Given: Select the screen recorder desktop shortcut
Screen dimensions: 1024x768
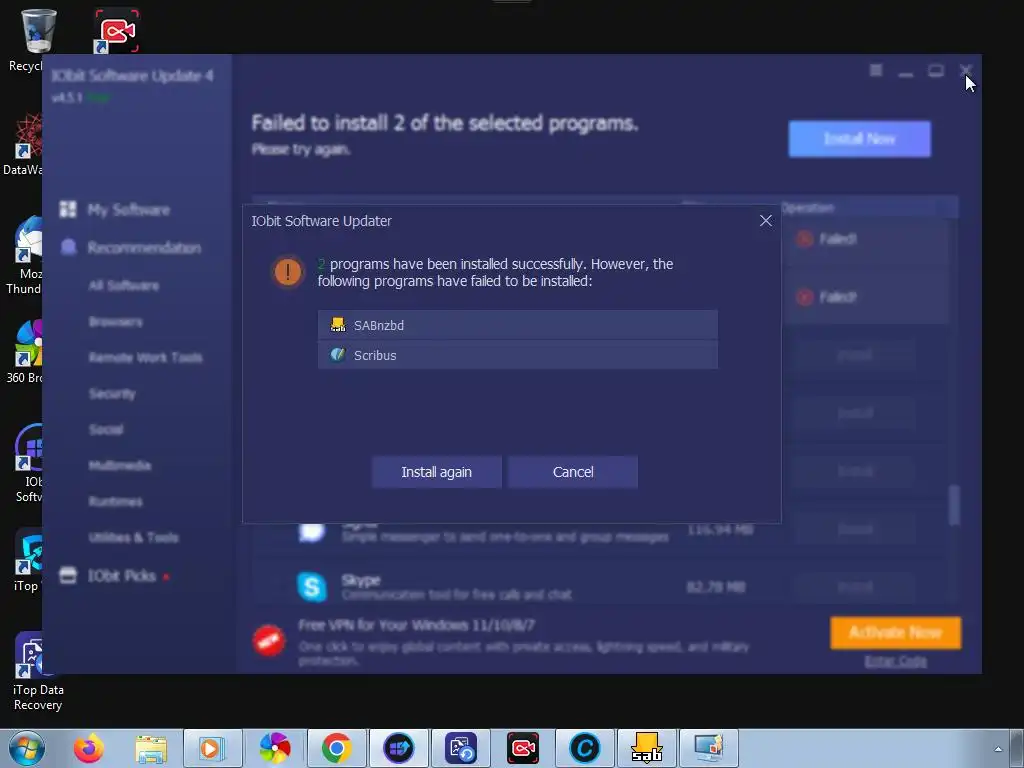Looking at the screenshot, I should click(x=116, y=30).
